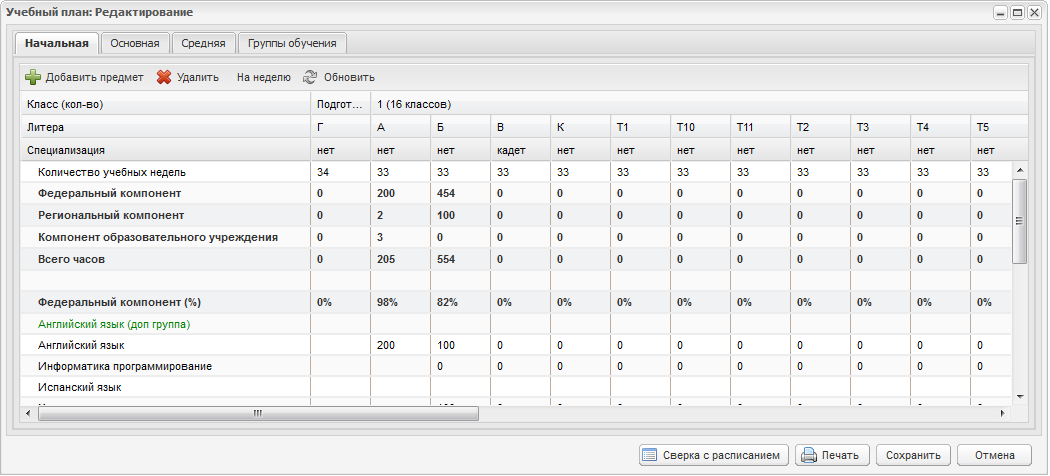Screen dimensions: 1050x476
Task: Click vertical scrollbar thumb
Action: pyautogui.click(x=1020, y=222)
